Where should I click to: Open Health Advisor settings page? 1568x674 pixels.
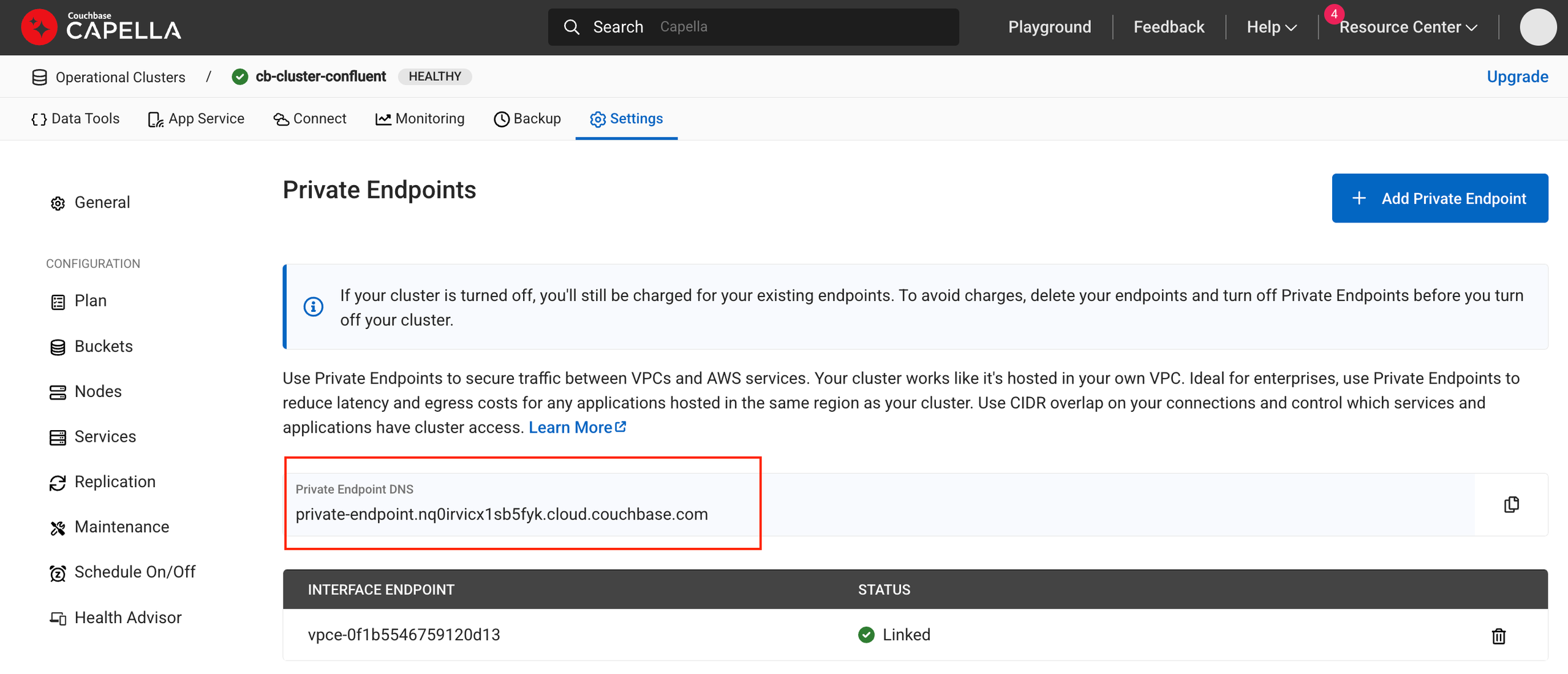coord(127,618)
